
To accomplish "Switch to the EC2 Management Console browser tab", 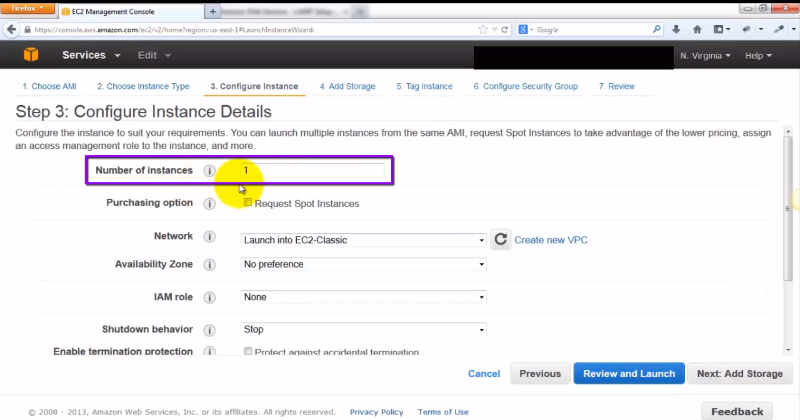I will pos(130,11).
